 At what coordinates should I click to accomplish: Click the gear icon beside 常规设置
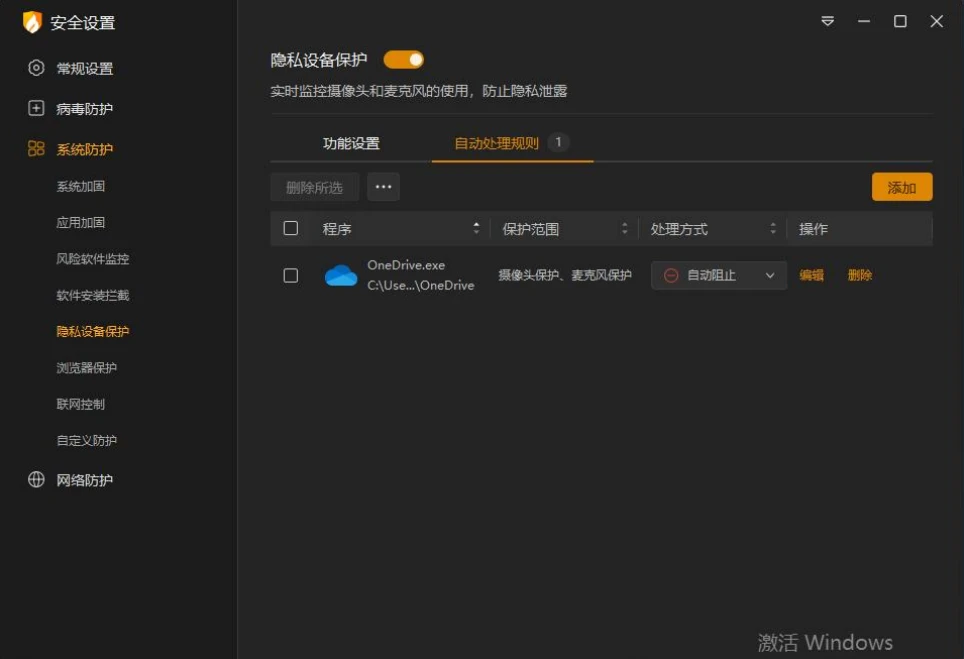point(36,68)
